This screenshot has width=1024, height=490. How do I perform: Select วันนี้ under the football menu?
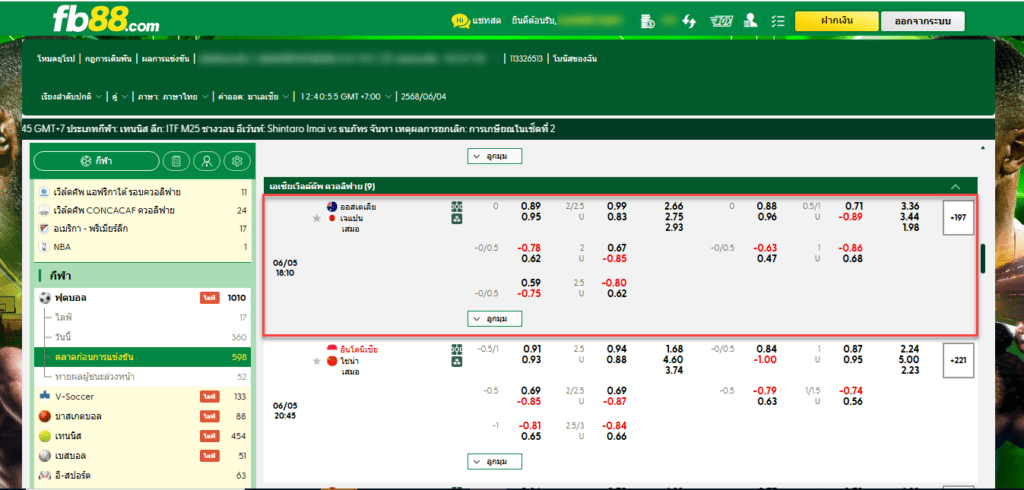(65, 337)
